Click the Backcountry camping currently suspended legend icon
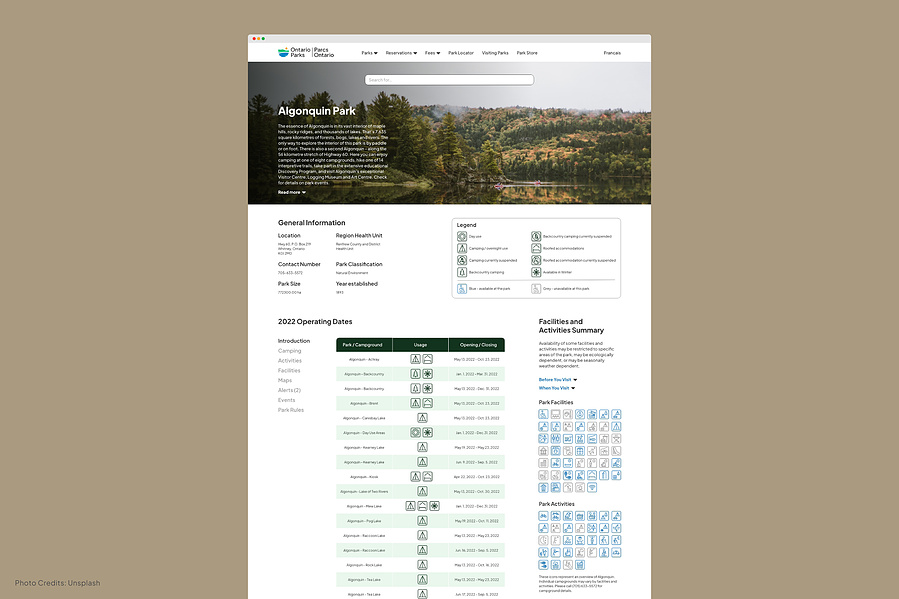899x599 pixels. [x=536, y=236]
